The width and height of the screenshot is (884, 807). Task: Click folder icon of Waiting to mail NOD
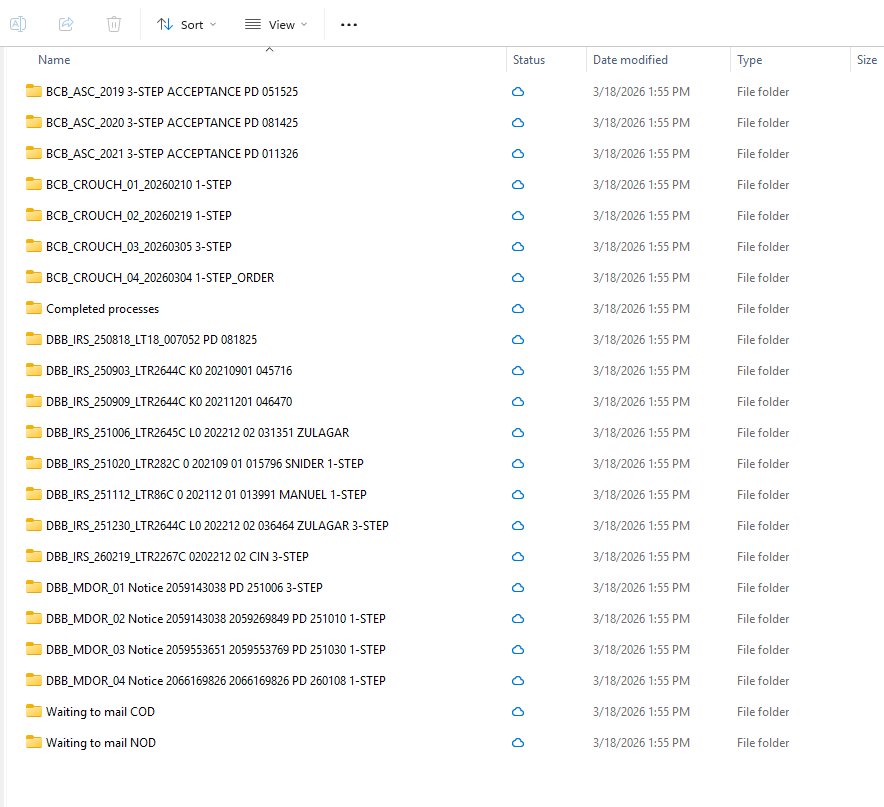pos(34,742)
